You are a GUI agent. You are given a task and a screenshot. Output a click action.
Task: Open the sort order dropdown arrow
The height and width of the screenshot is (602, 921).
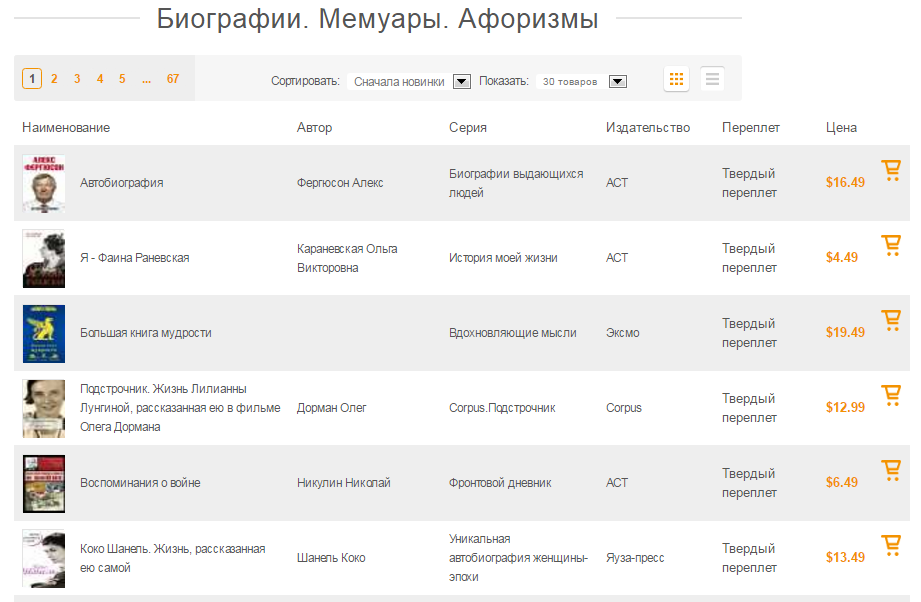tap(462, 82)
